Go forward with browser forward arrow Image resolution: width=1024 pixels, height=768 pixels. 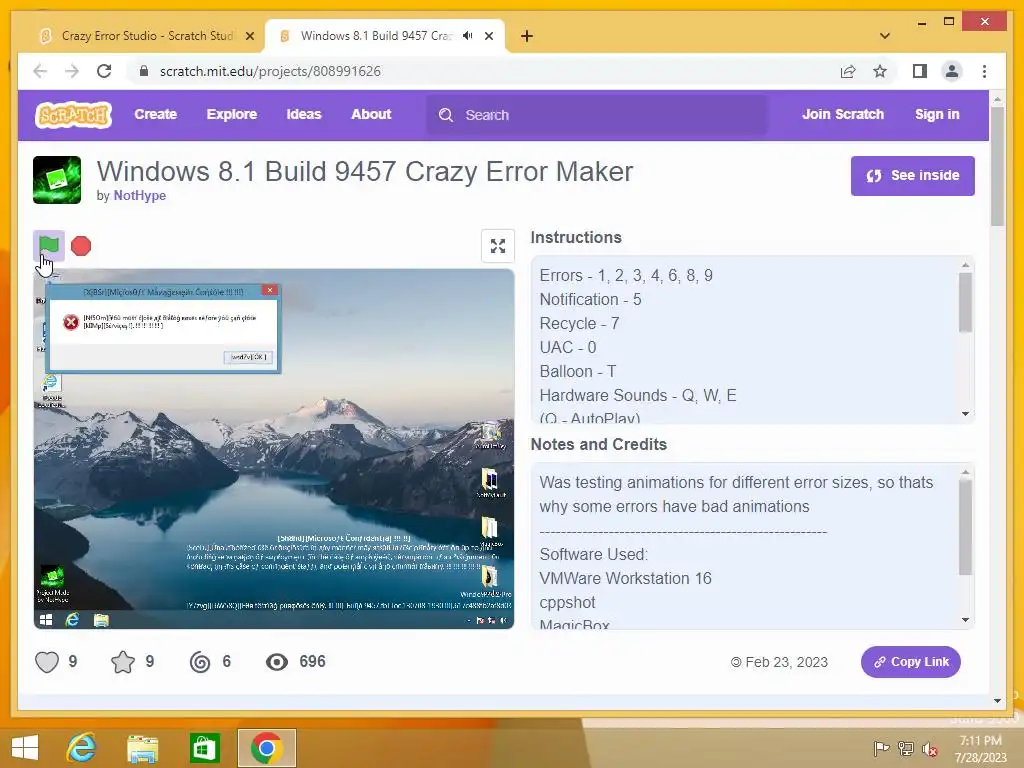tap(72, 71)
